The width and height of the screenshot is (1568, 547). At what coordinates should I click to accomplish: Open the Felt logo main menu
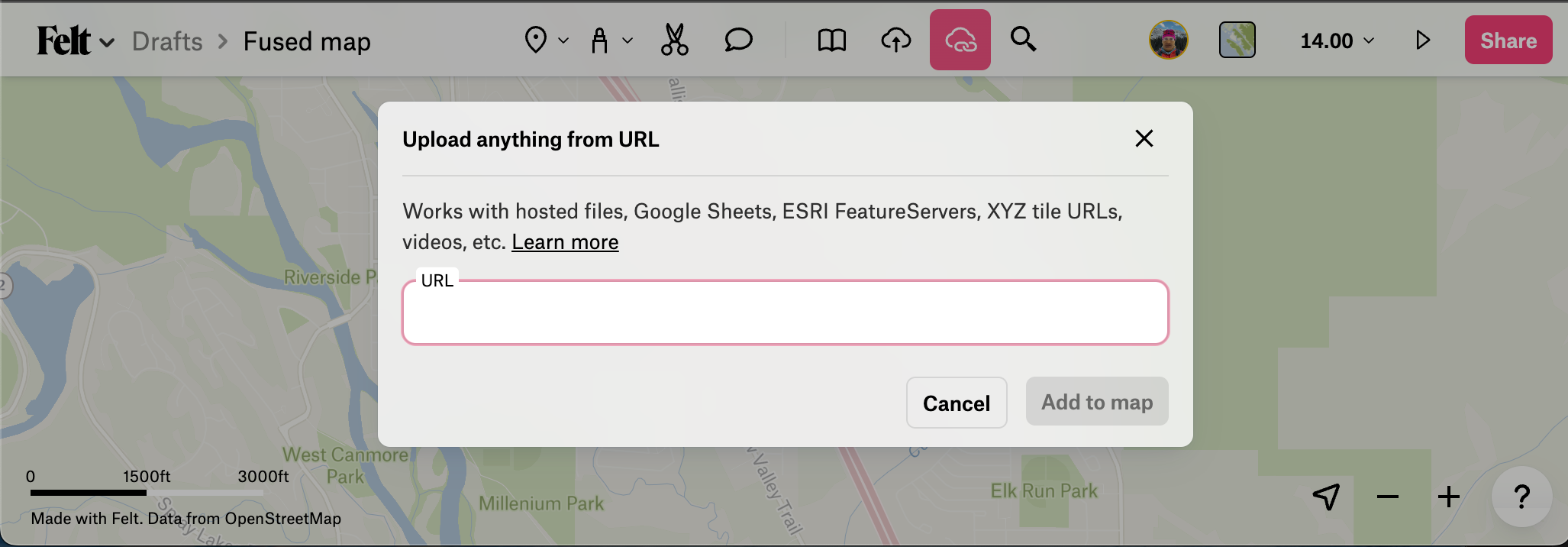[x=75, y=41]
